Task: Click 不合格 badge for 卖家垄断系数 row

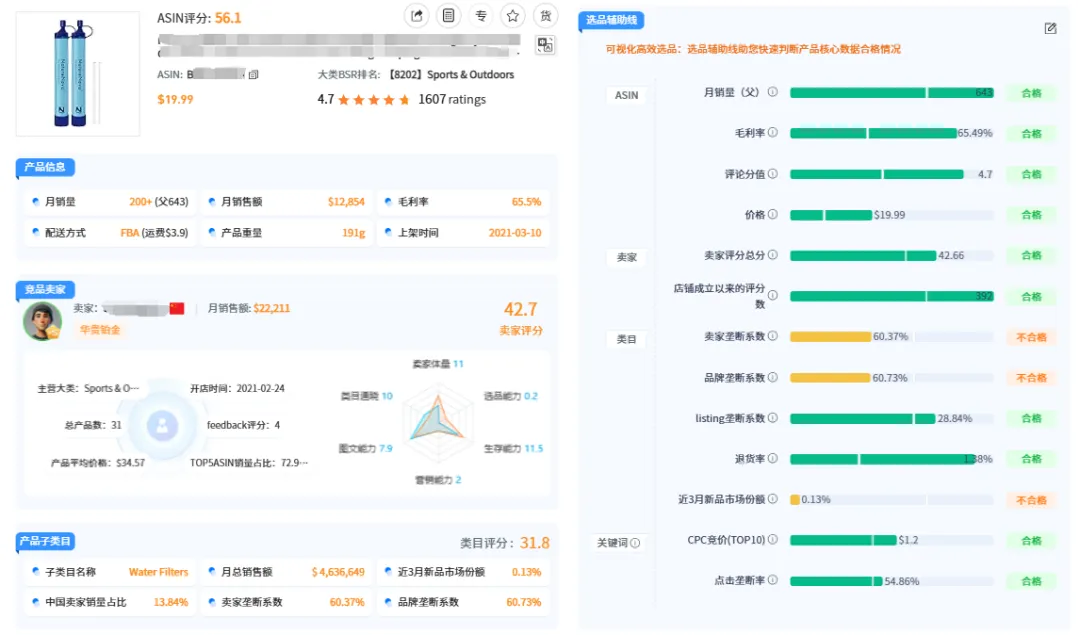Action: tap(1031, 337)
